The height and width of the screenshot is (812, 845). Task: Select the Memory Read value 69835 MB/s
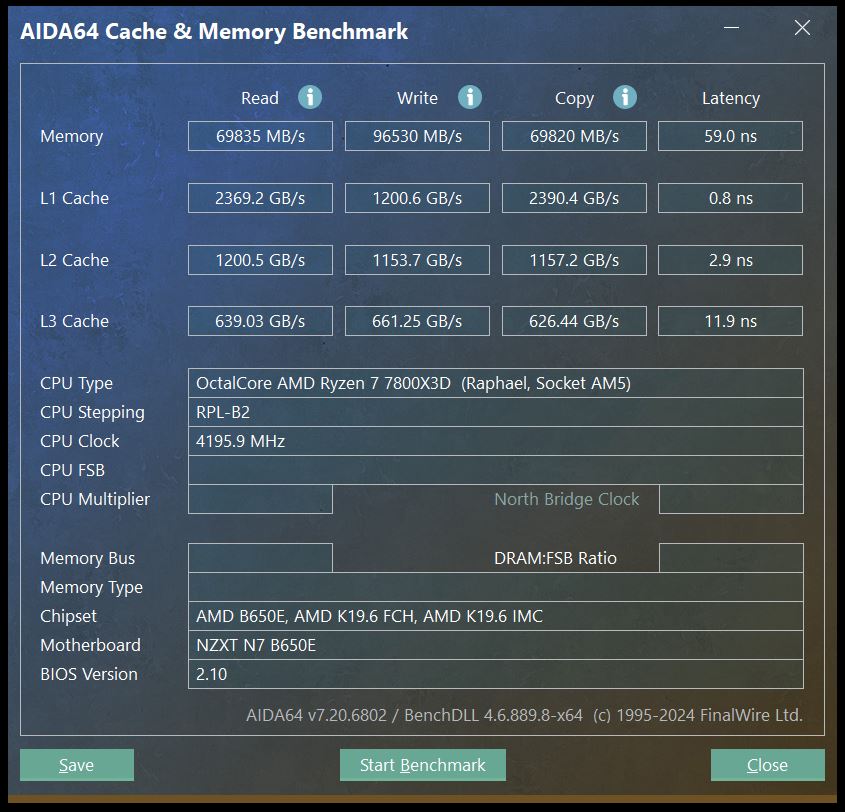pyautogui.click(x=260, y=136)
